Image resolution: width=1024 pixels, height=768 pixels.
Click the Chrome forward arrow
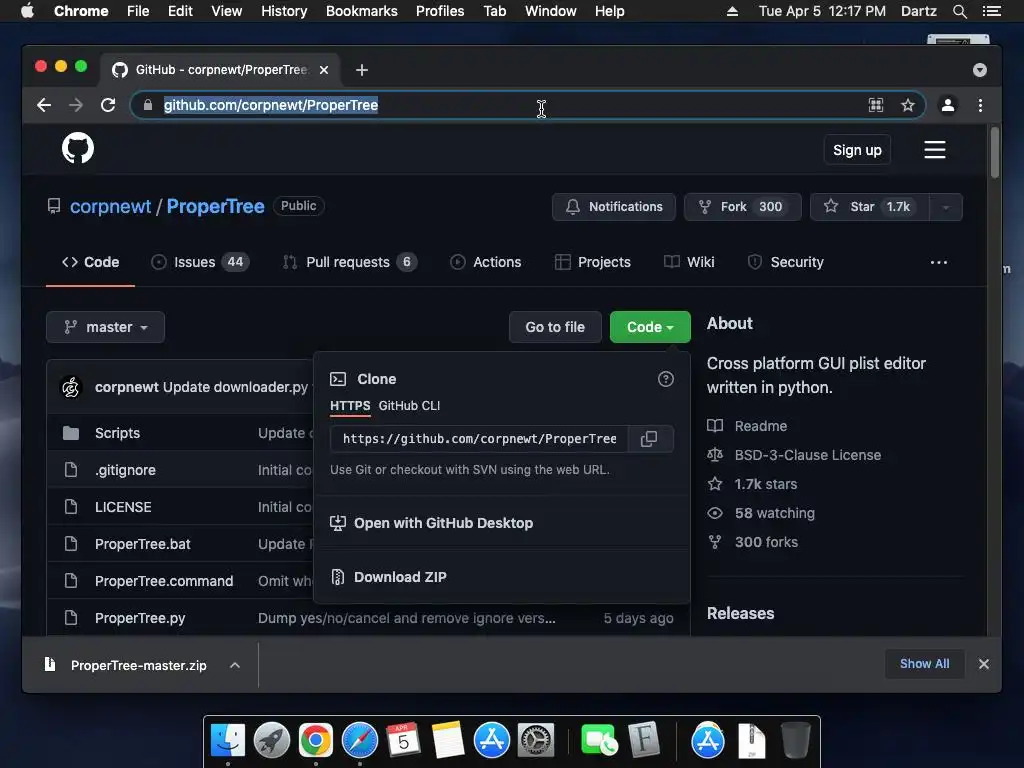(76, 105)
